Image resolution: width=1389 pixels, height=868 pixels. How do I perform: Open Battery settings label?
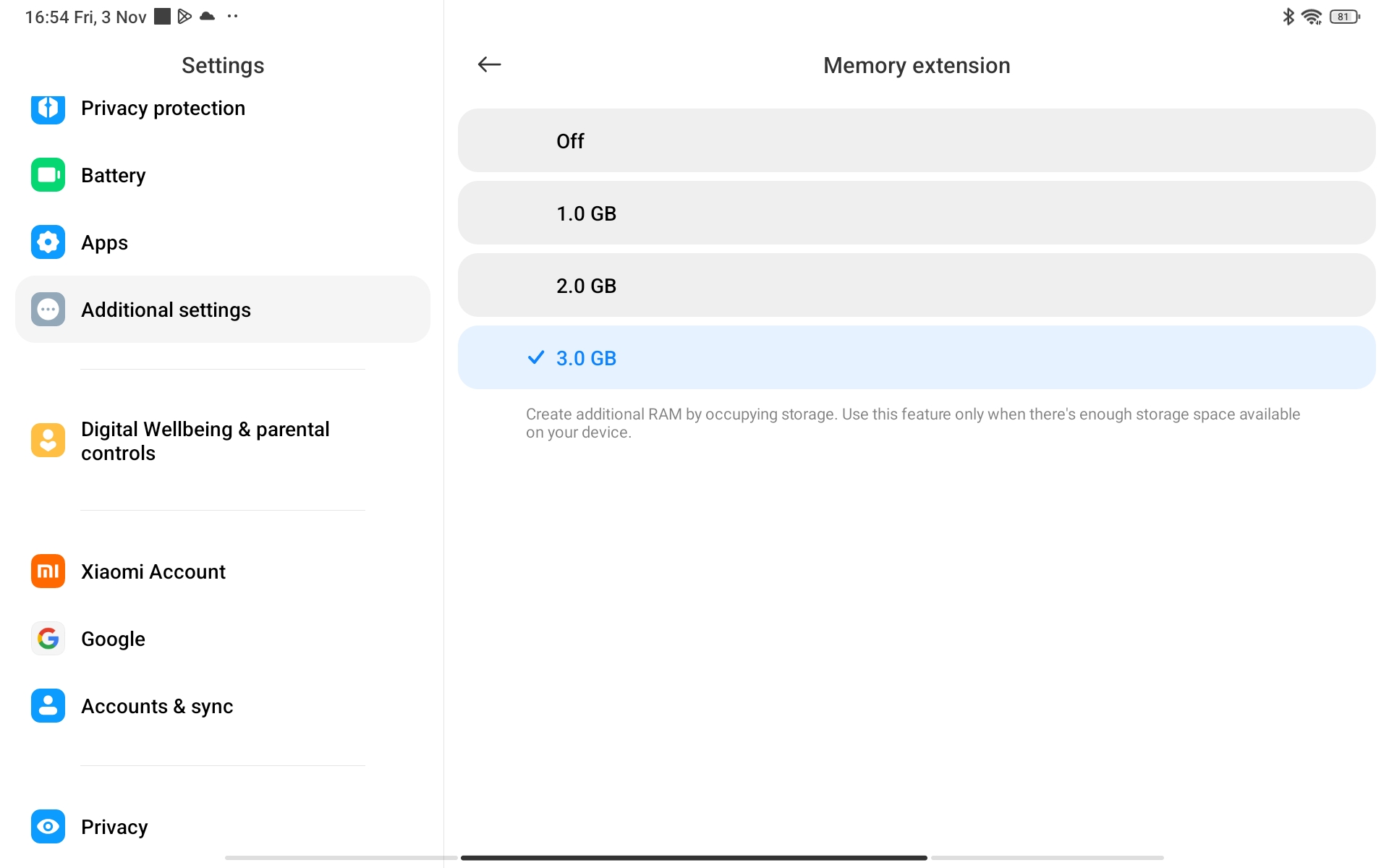click(x=114, y=175)
